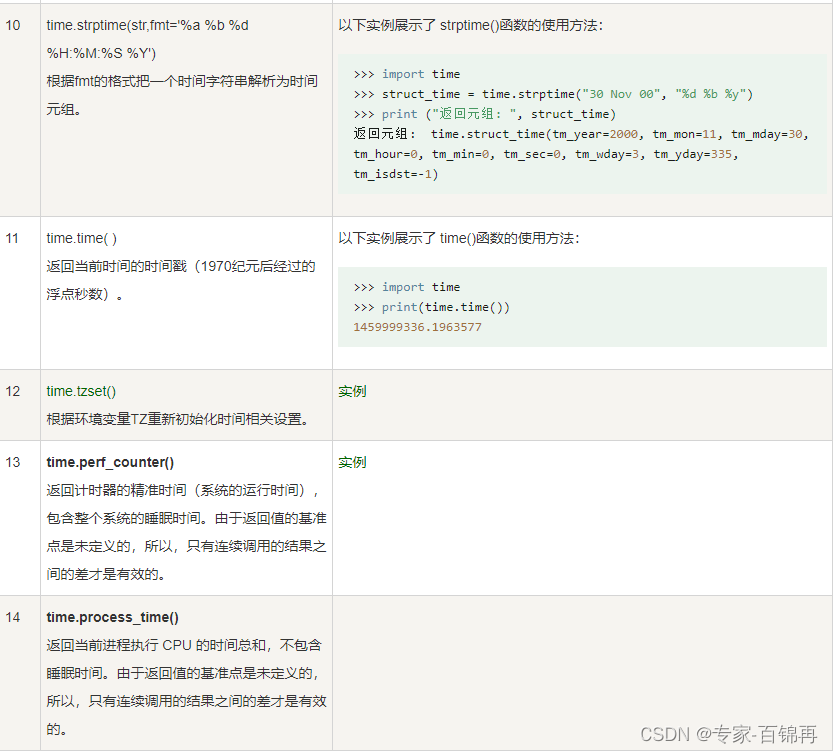Click the 实例 link beside time.perf_counter()
The height and width of the screenshot is (754, 833).
(x=352, y=462)
